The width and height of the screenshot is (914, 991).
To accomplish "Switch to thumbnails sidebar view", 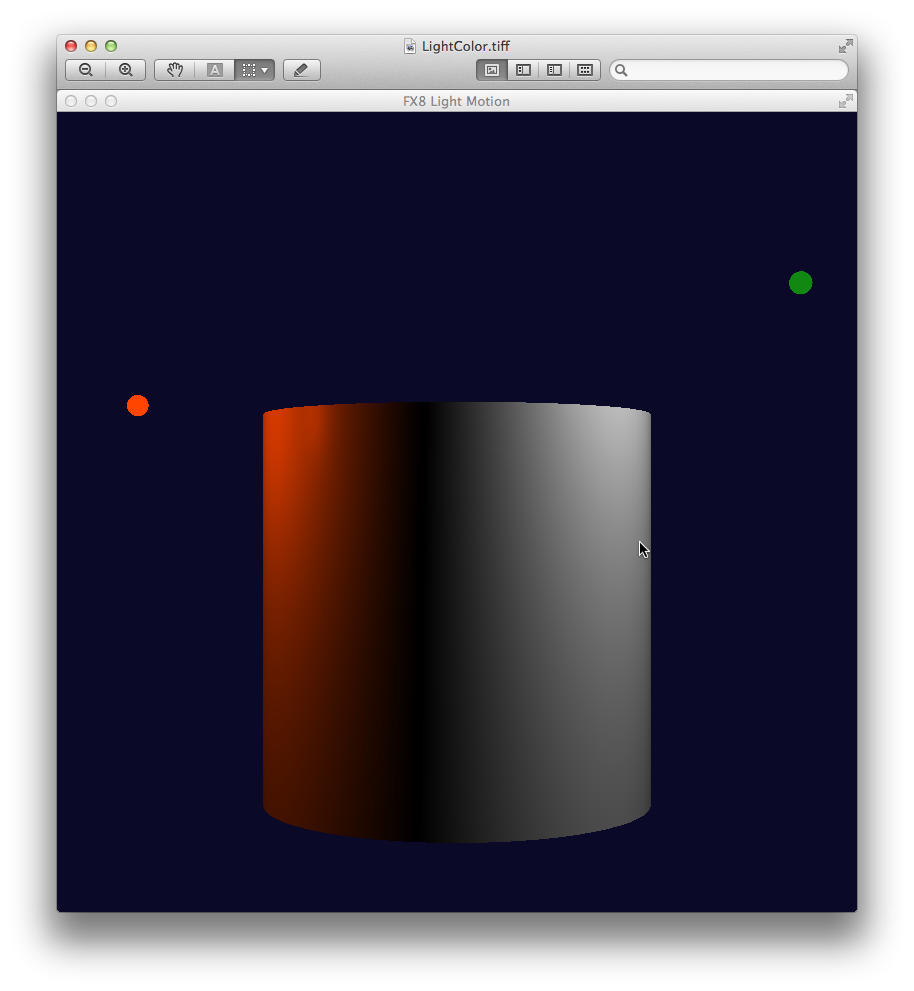I will (x=523, y=70).
